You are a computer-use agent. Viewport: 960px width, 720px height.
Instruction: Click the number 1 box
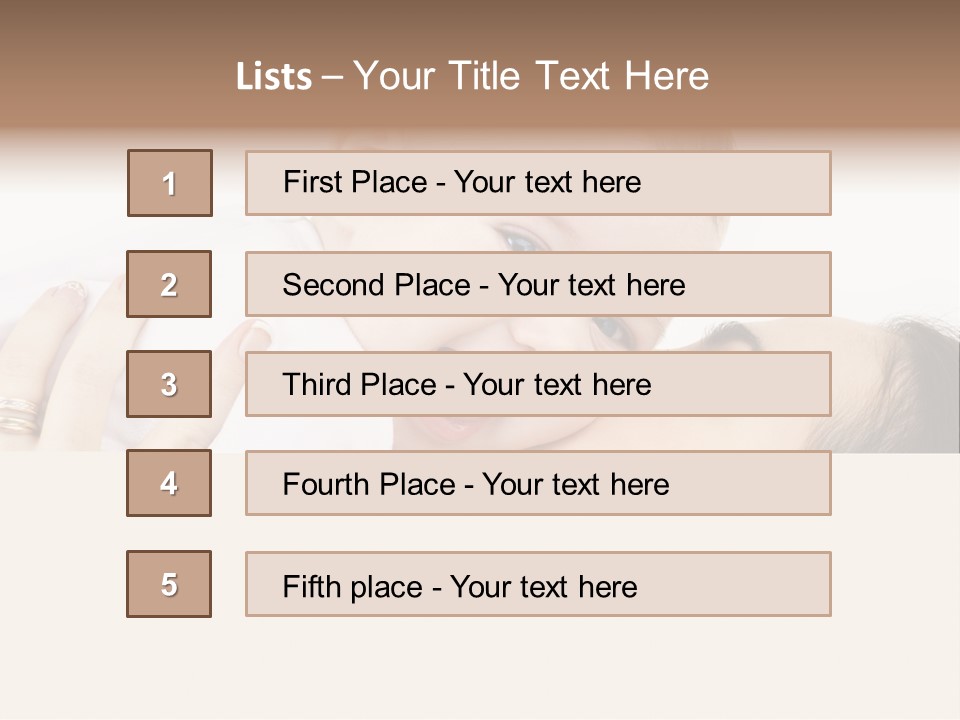point(170,183)
